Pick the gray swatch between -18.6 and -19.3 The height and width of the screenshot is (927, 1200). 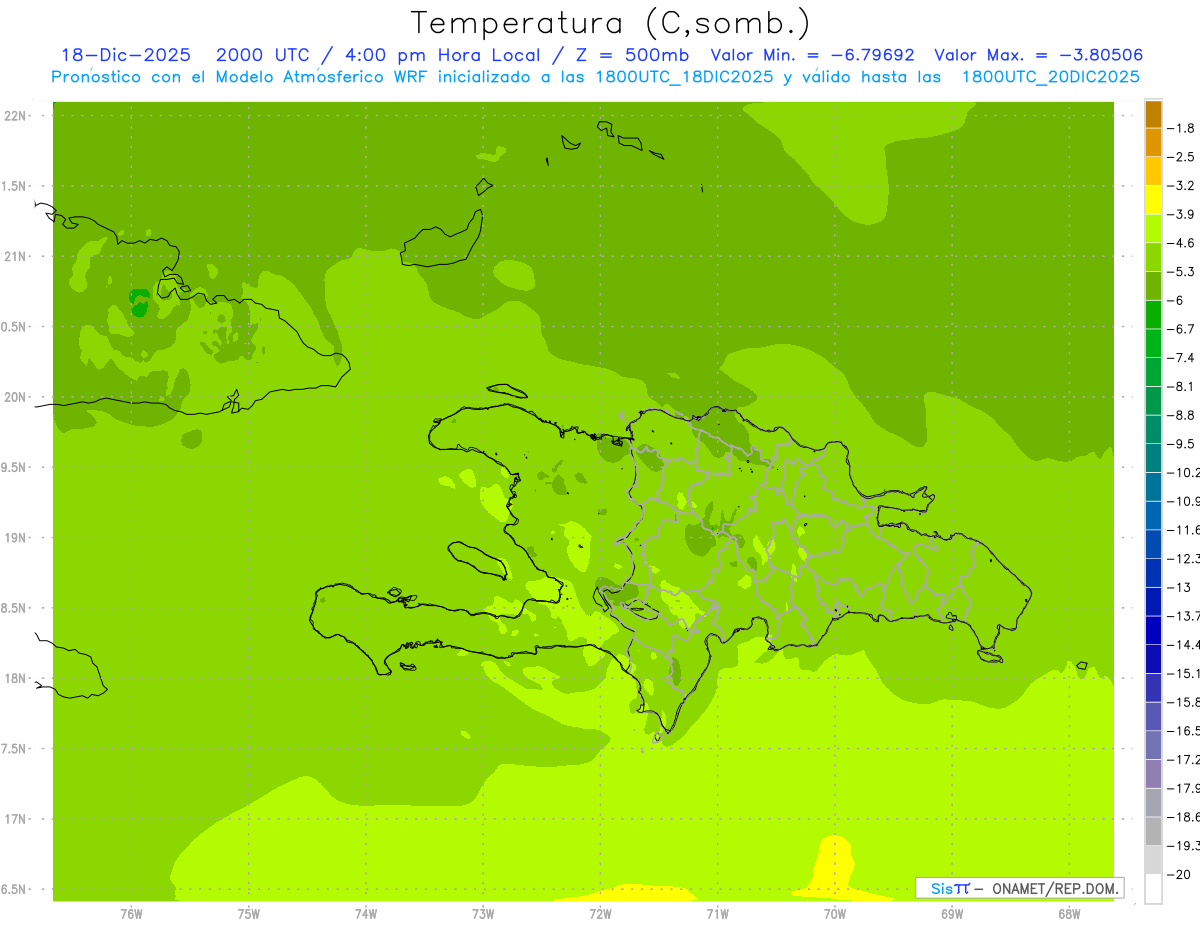tap(1153, 831)
